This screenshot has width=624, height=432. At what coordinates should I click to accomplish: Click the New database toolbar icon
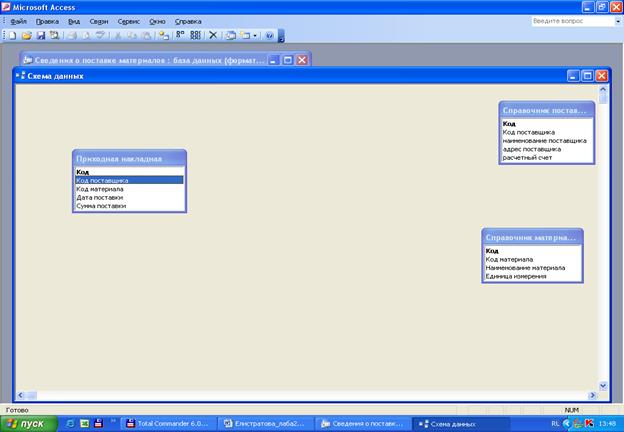point(12,36)
